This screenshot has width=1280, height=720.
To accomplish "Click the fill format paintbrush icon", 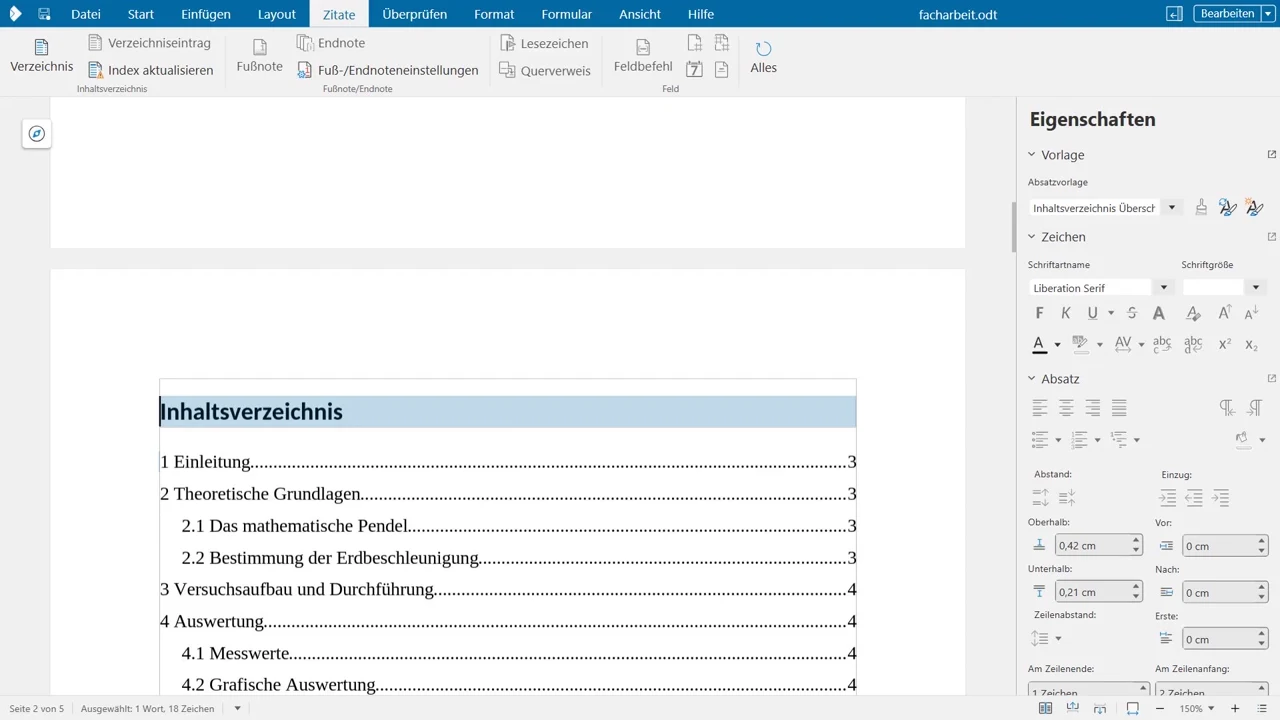I will pyautogui.click(x=1201, y=207).
